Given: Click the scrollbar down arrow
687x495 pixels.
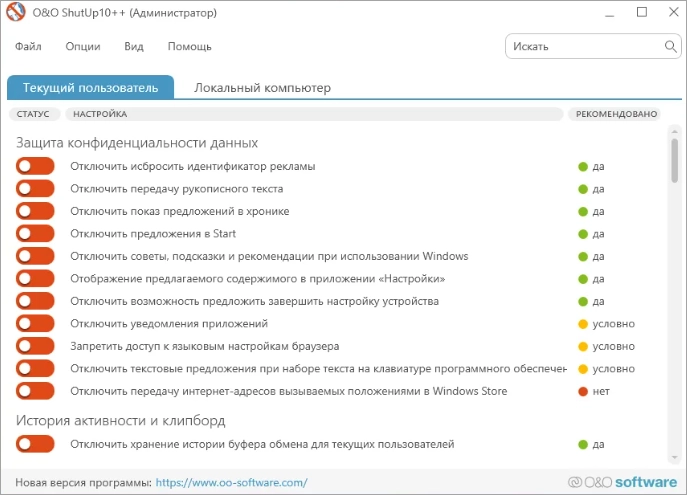Looking at the screenshot, I should [x=674, y=458].
